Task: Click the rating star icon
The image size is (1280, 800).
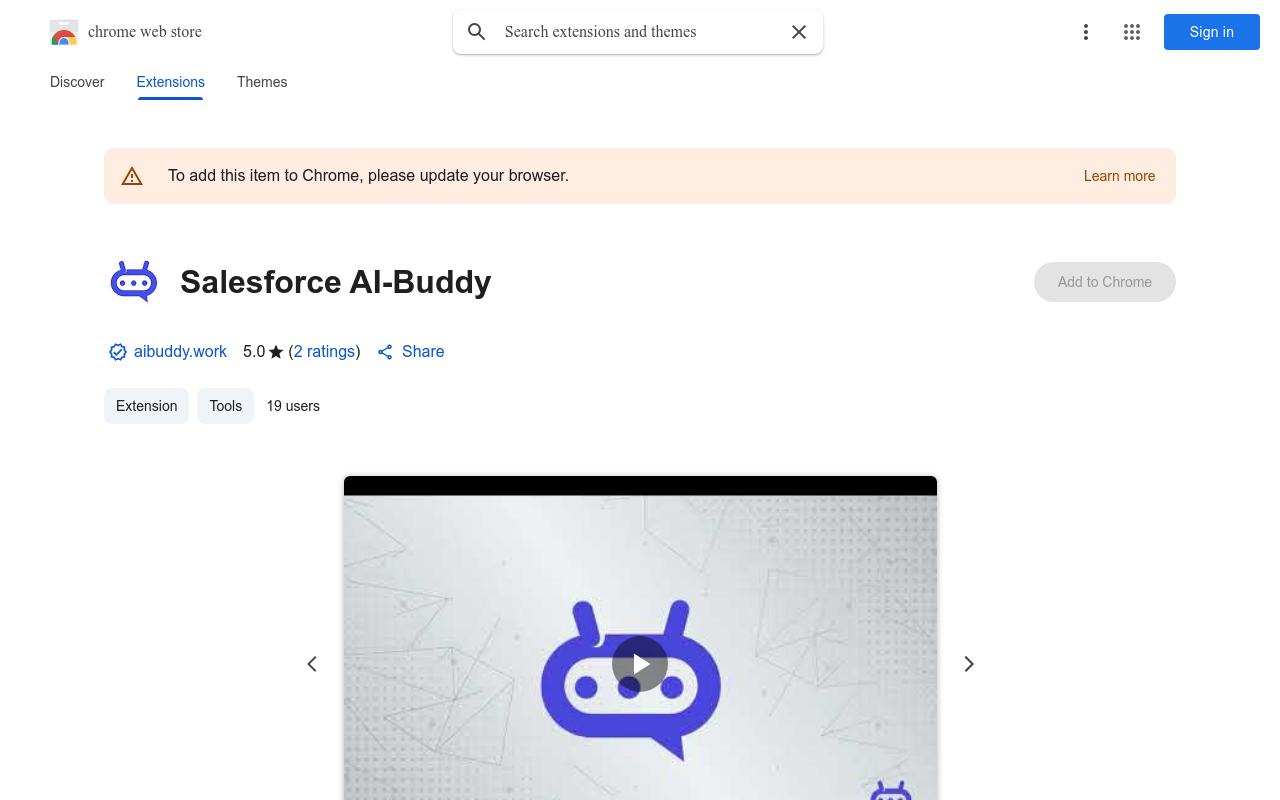Action: coord(276,352)
